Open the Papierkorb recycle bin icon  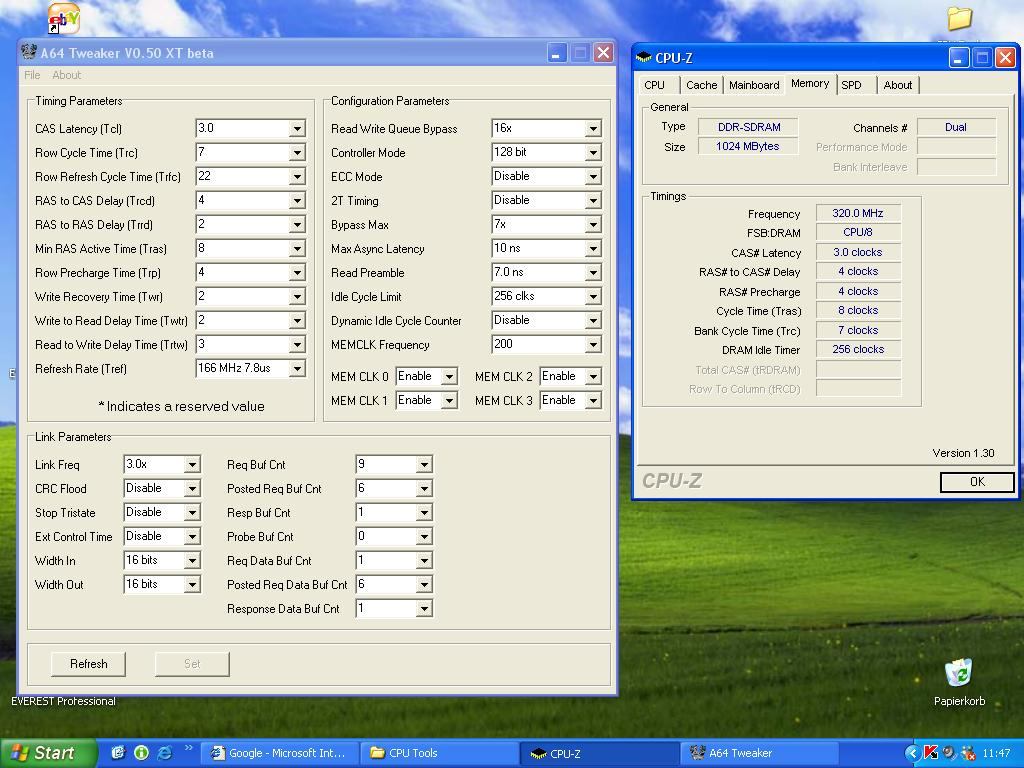958,673
